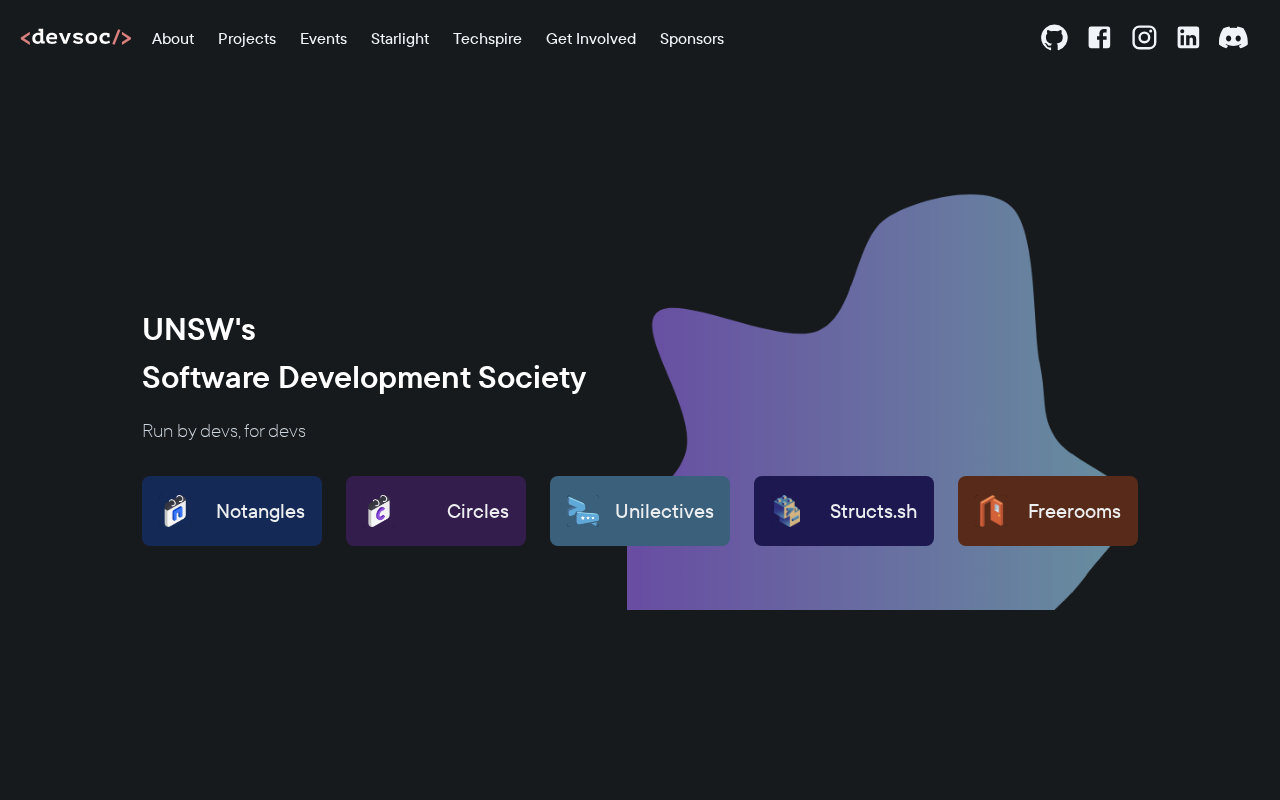Open the Instagram social icon
The height and width of the screenshot is (800, 1280).
[x=1144, y=38]
